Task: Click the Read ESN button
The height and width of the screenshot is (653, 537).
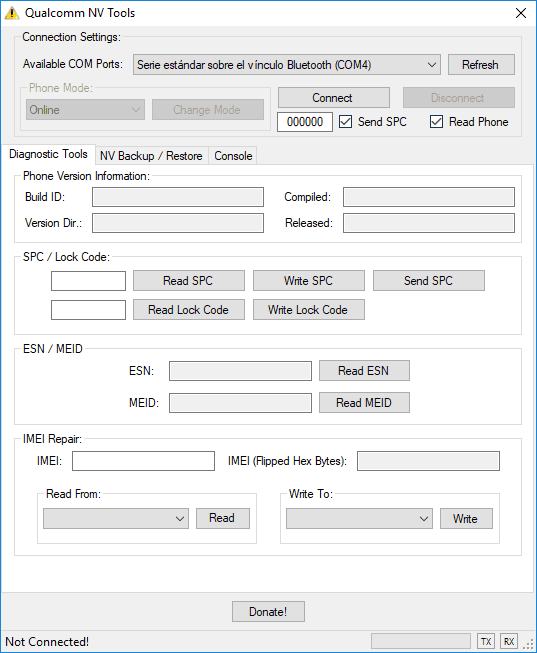Action: click(364, 371)
